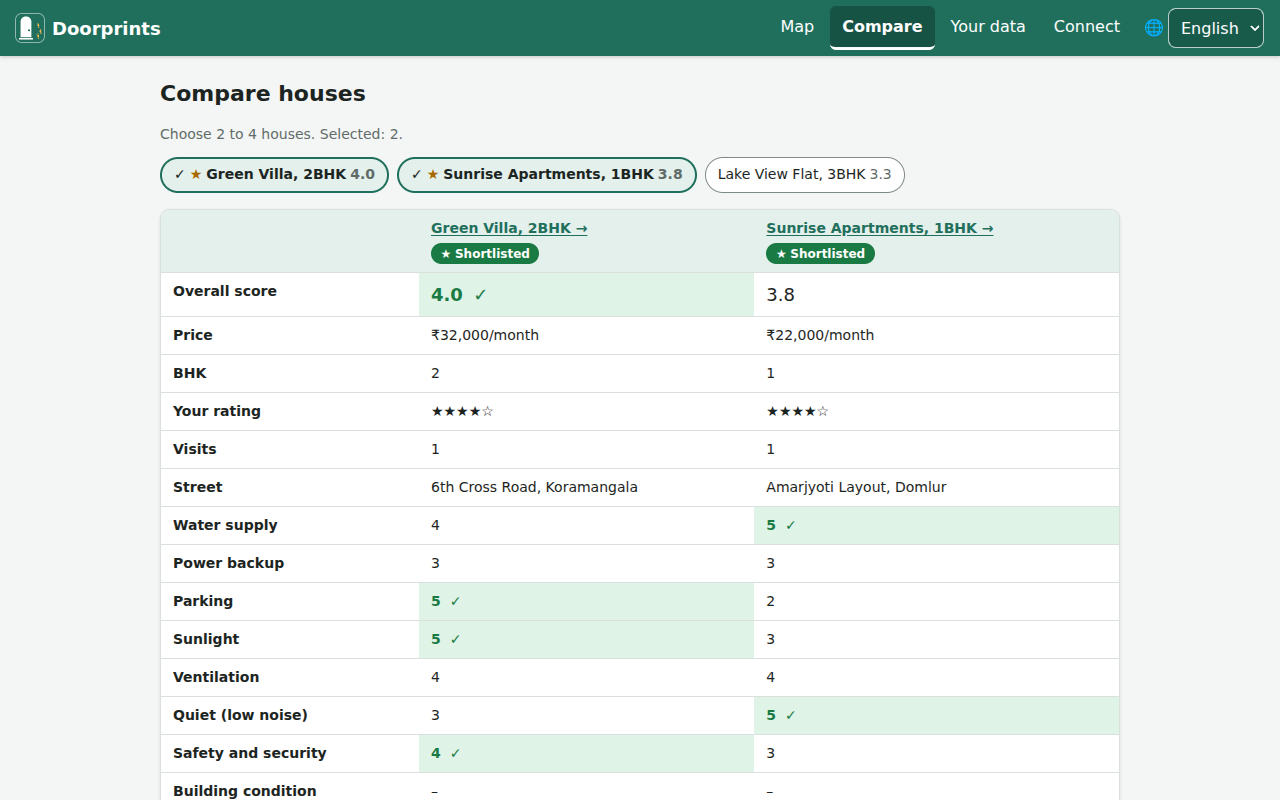Screen dimensions: 1280x800
Task: Click Sunrise Apartments' water supply score 5
Action: (771, 525)
